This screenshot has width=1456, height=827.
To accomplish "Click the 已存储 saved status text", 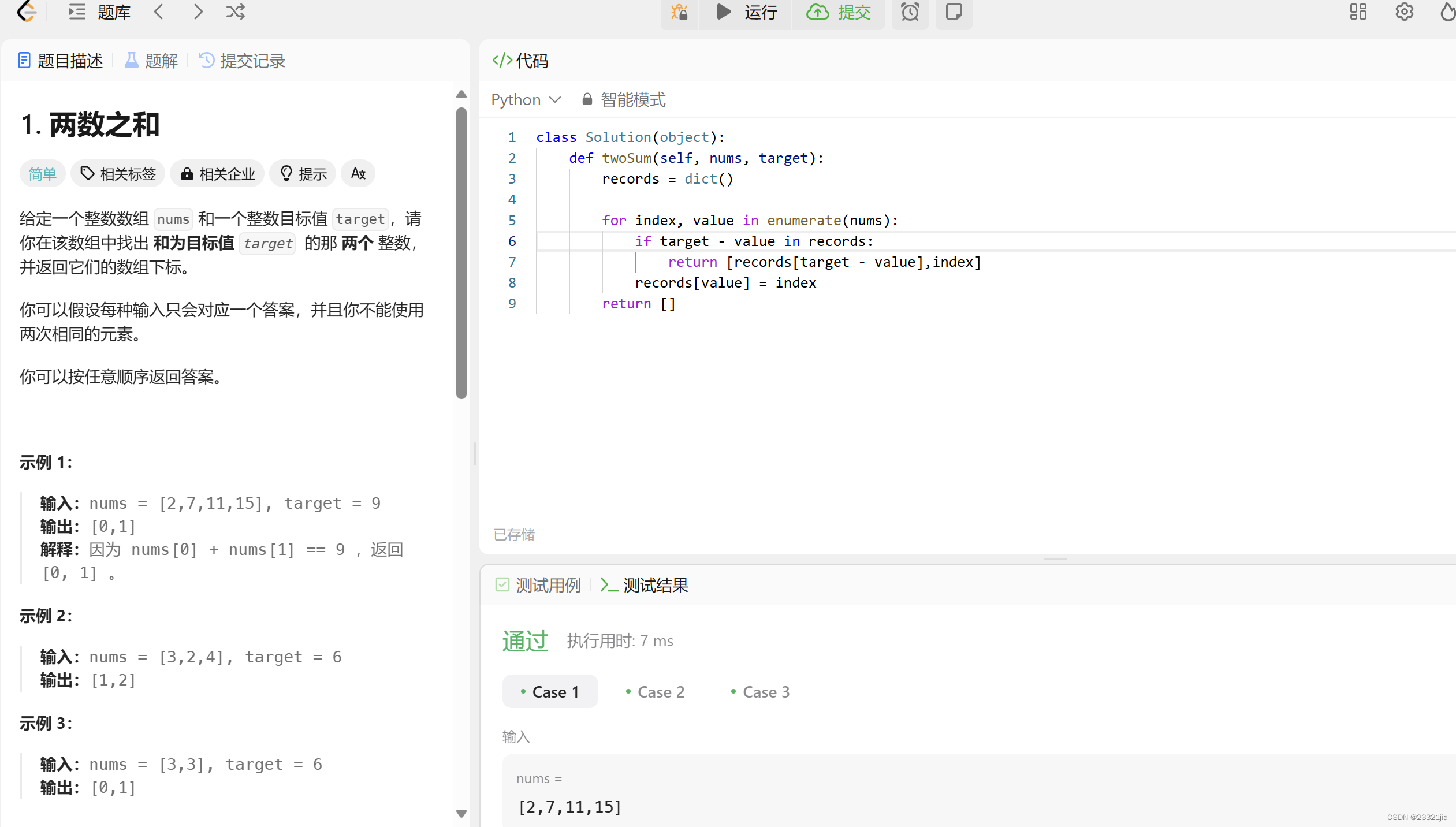I will point(514,535).
